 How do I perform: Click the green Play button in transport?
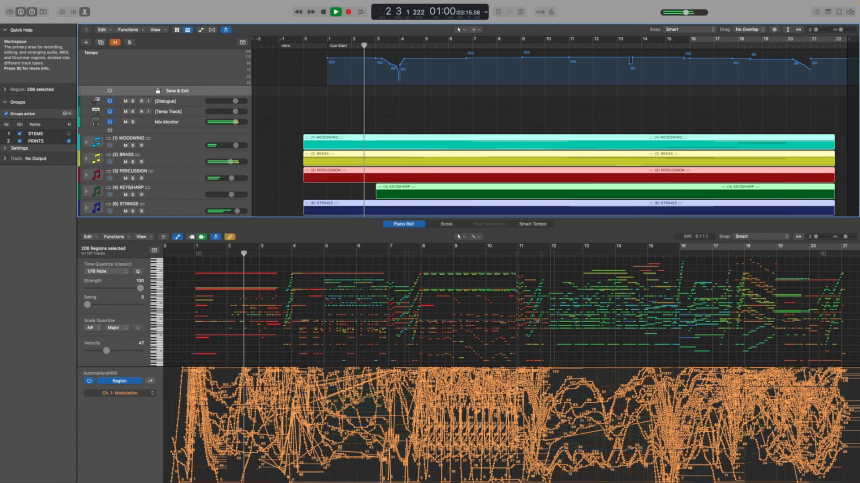[x=336, y=11]
